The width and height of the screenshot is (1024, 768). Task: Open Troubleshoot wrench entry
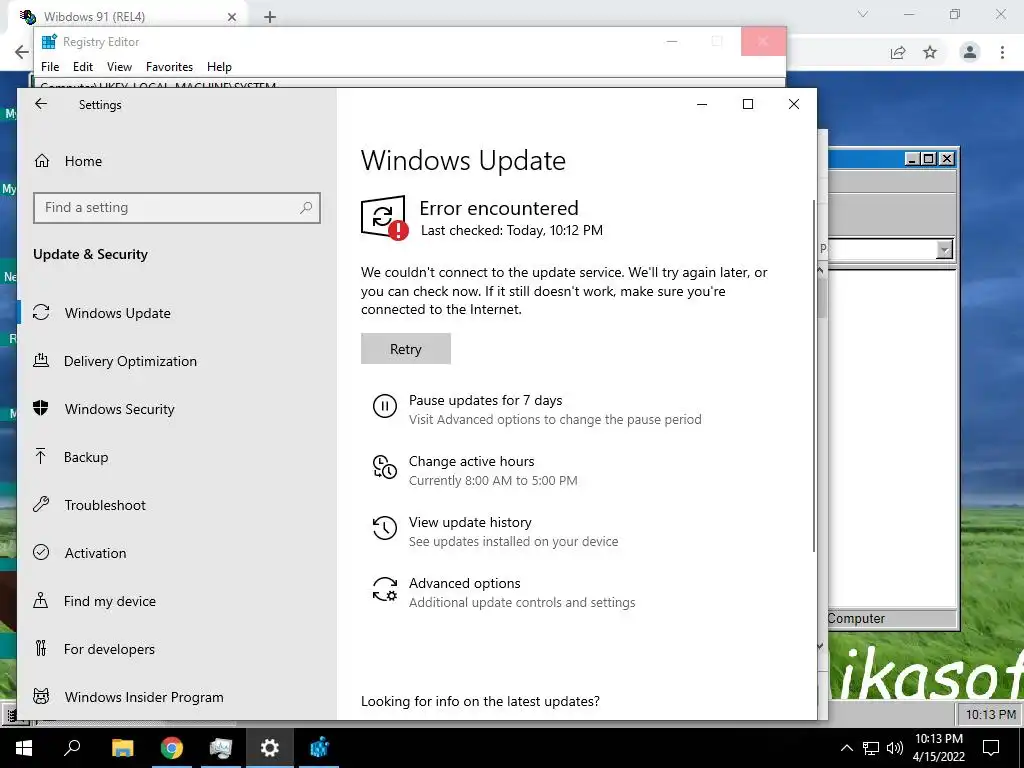click(104, 505)
